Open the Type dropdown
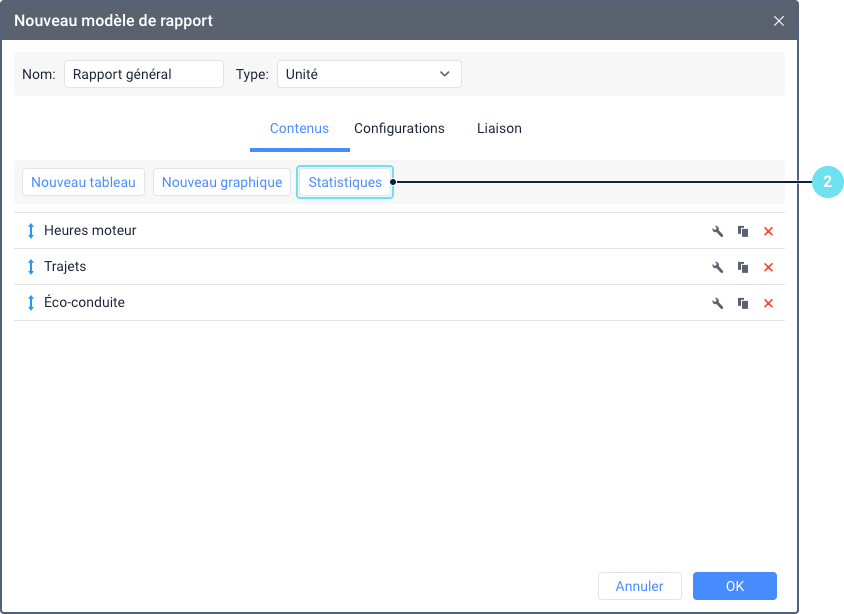The image size is (844, 614). click(369, 74)
